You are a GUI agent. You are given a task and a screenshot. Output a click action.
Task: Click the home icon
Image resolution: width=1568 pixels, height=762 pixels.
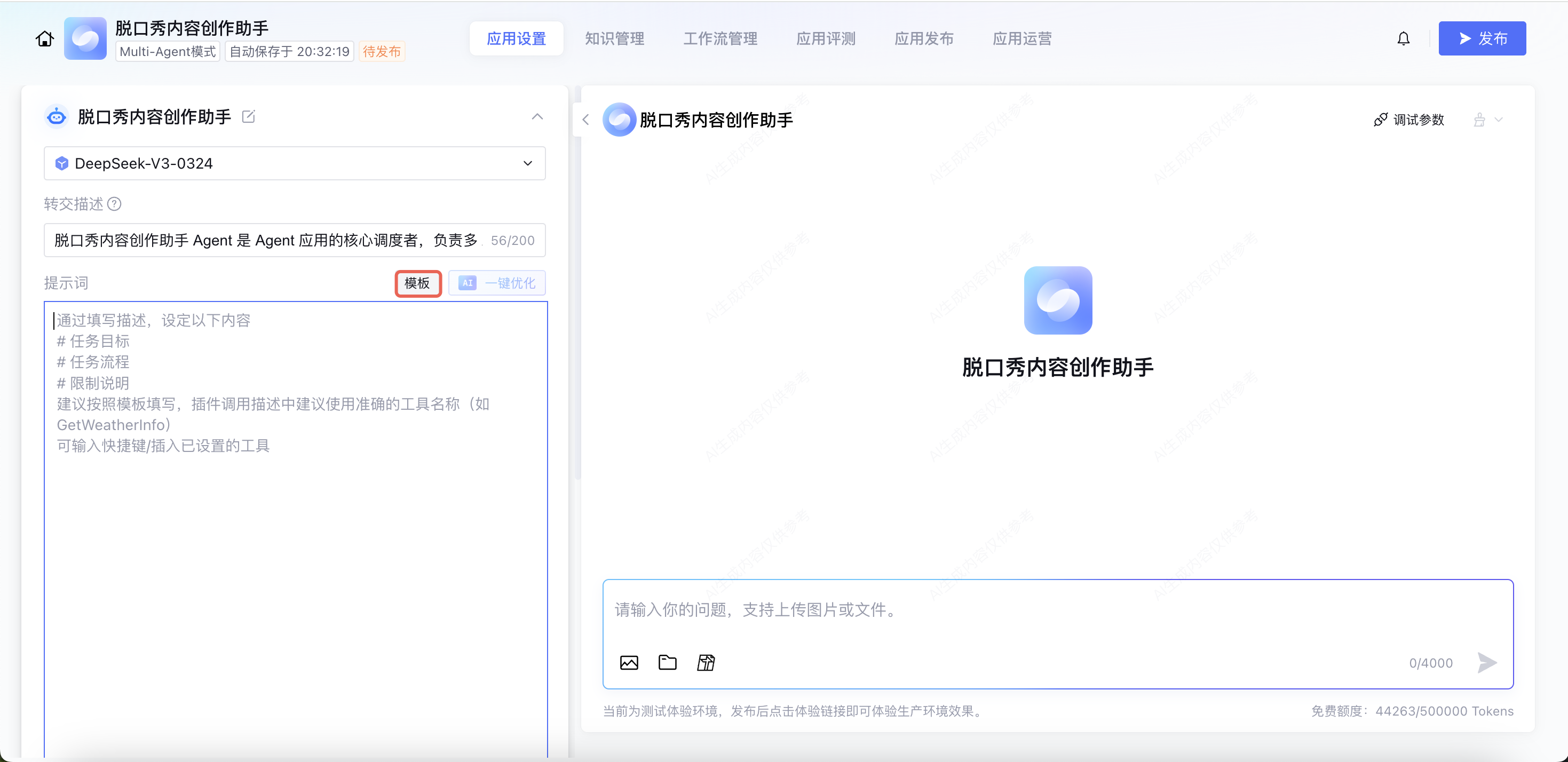tap(44, 39)
